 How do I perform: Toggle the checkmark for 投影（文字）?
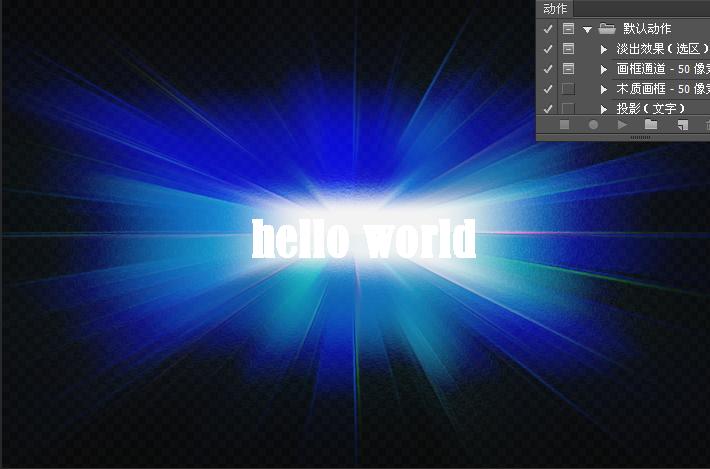pyautogui.click(x=548, y=109)
